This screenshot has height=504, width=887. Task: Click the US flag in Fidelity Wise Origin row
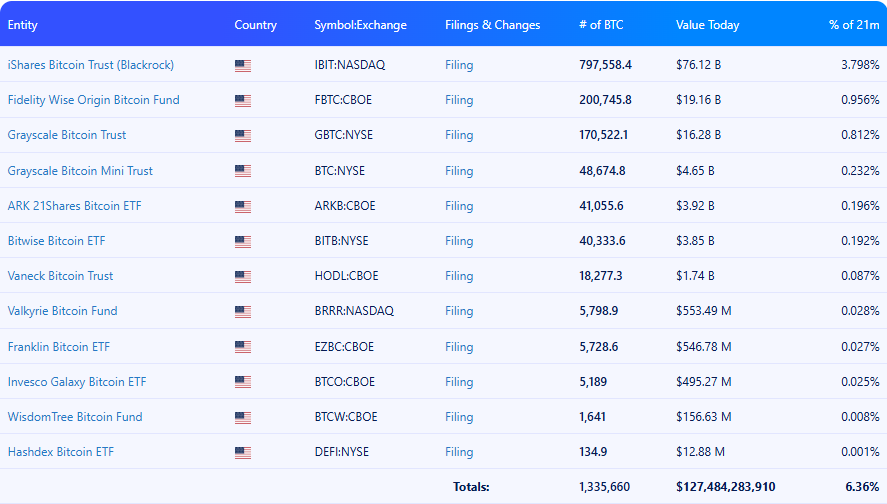tap(243, 101)
